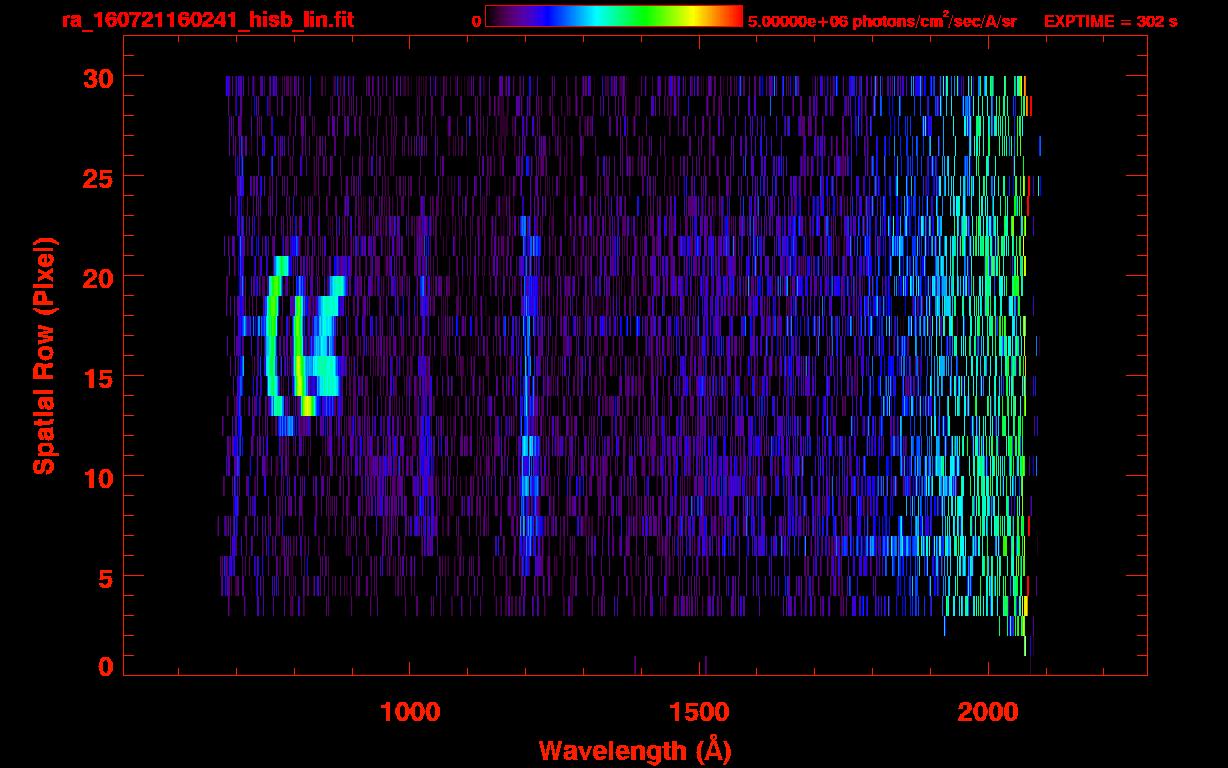Click the spatial row 0 tick label

(x=104, y=666)
